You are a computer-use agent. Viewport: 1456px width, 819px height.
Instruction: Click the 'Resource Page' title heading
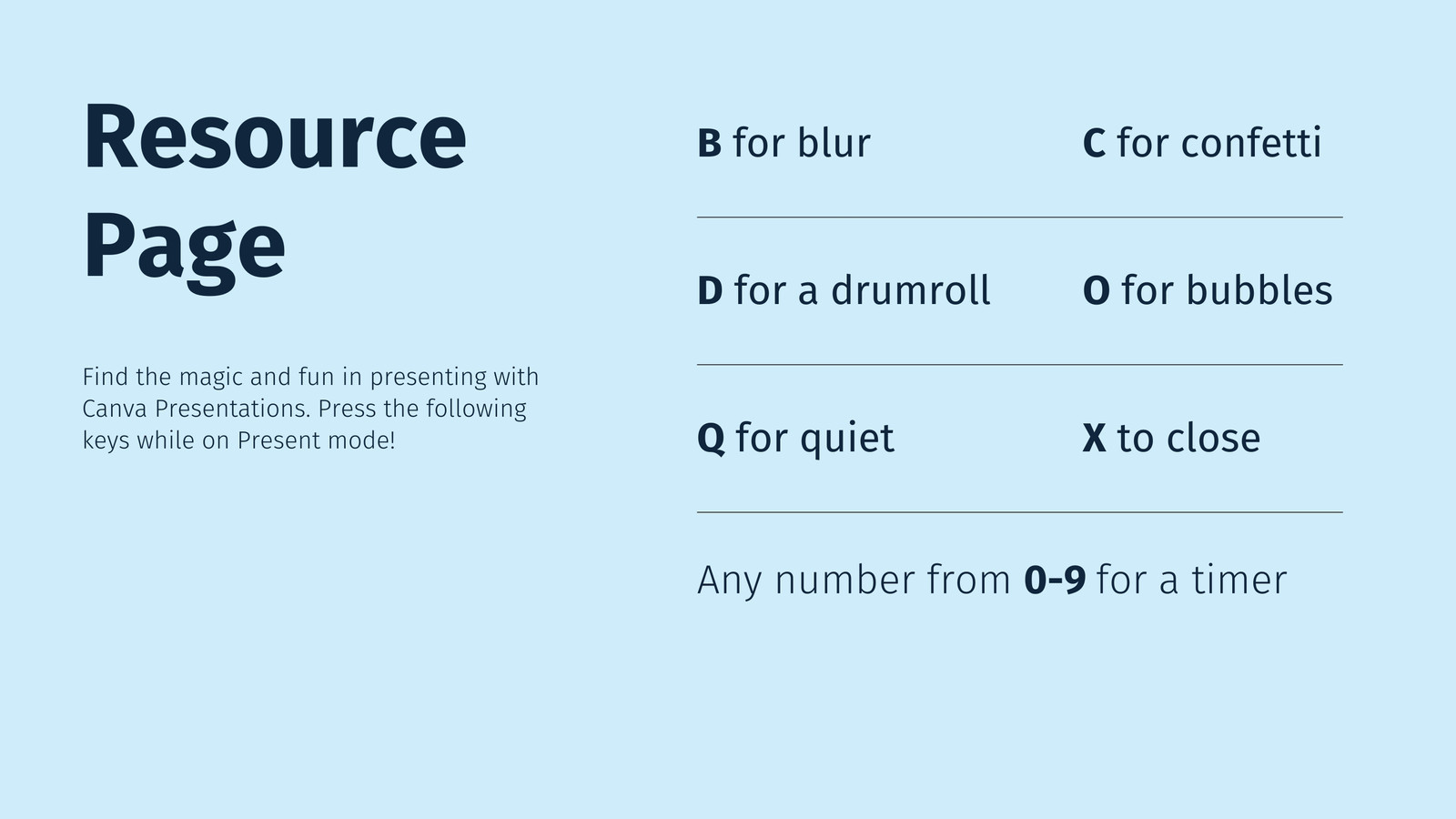pos(275,193)
